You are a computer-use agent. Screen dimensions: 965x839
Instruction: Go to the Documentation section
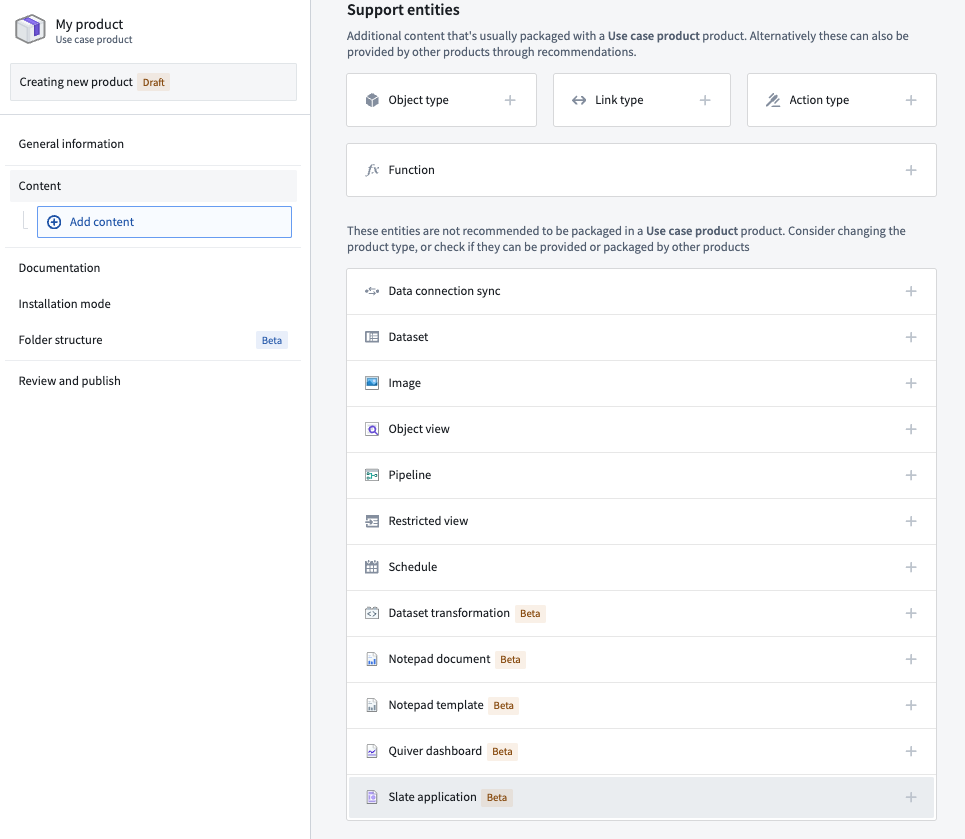[x=153, y=268]
